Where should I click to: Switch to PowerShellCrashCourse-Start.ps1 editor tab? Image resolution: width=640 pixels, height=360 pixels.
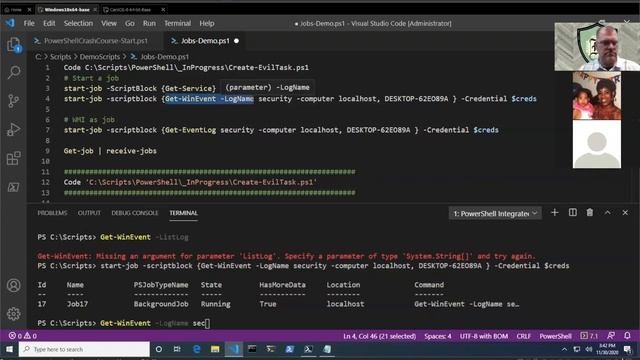[x=95, y=41]
